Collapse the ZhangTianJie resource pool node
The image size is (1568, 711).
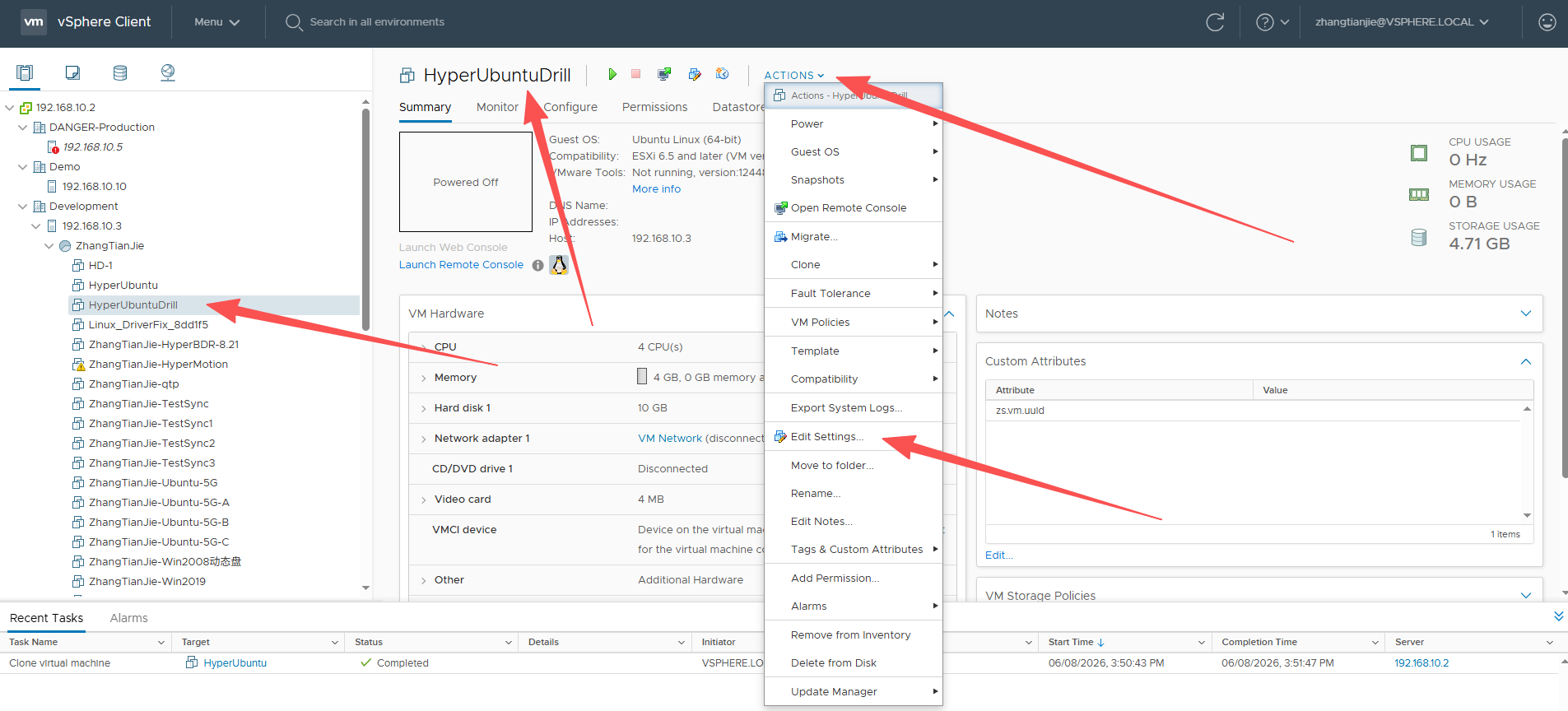click(x=49, y=246)
